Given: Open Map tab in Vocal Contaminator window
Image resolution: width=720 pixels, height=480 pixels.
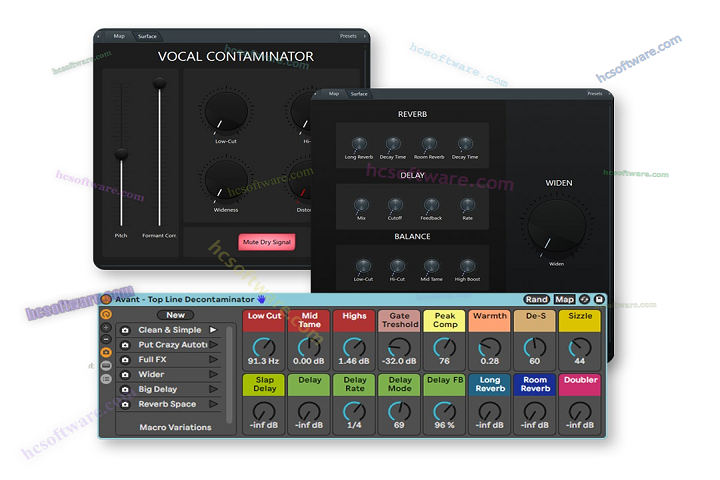Looking at the screenshot, I should pos(119,36).
